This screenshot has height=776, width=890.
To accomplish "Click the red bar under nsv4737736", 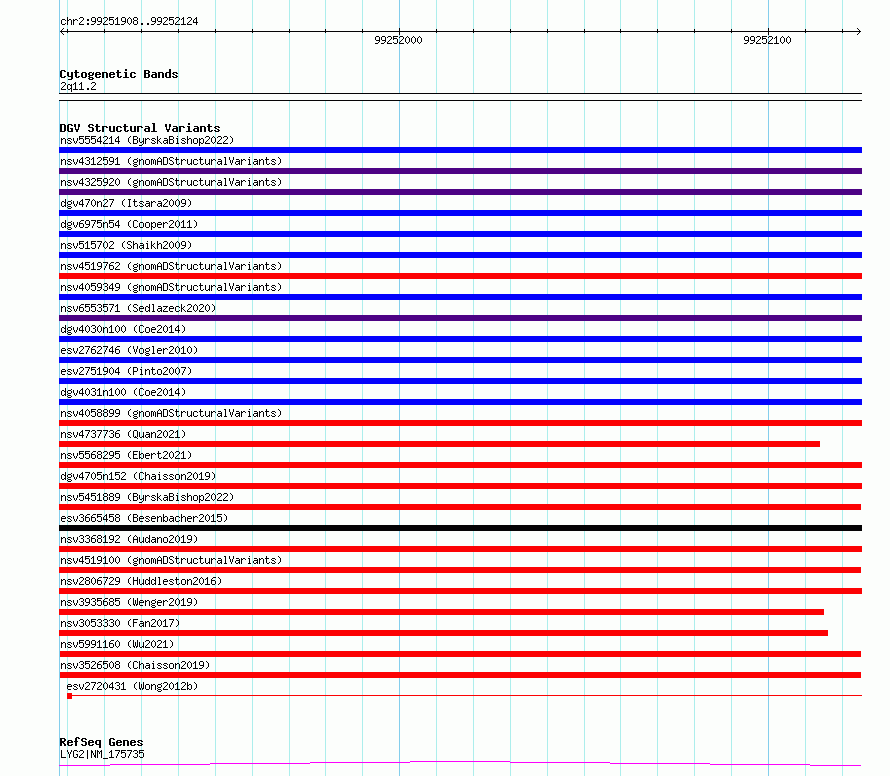I will point(439,444).
